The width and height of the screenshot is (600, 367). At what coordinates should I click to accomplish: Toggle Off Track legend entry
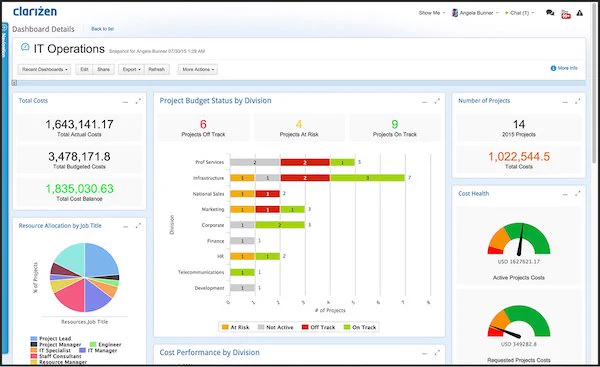tap(318, 328)
